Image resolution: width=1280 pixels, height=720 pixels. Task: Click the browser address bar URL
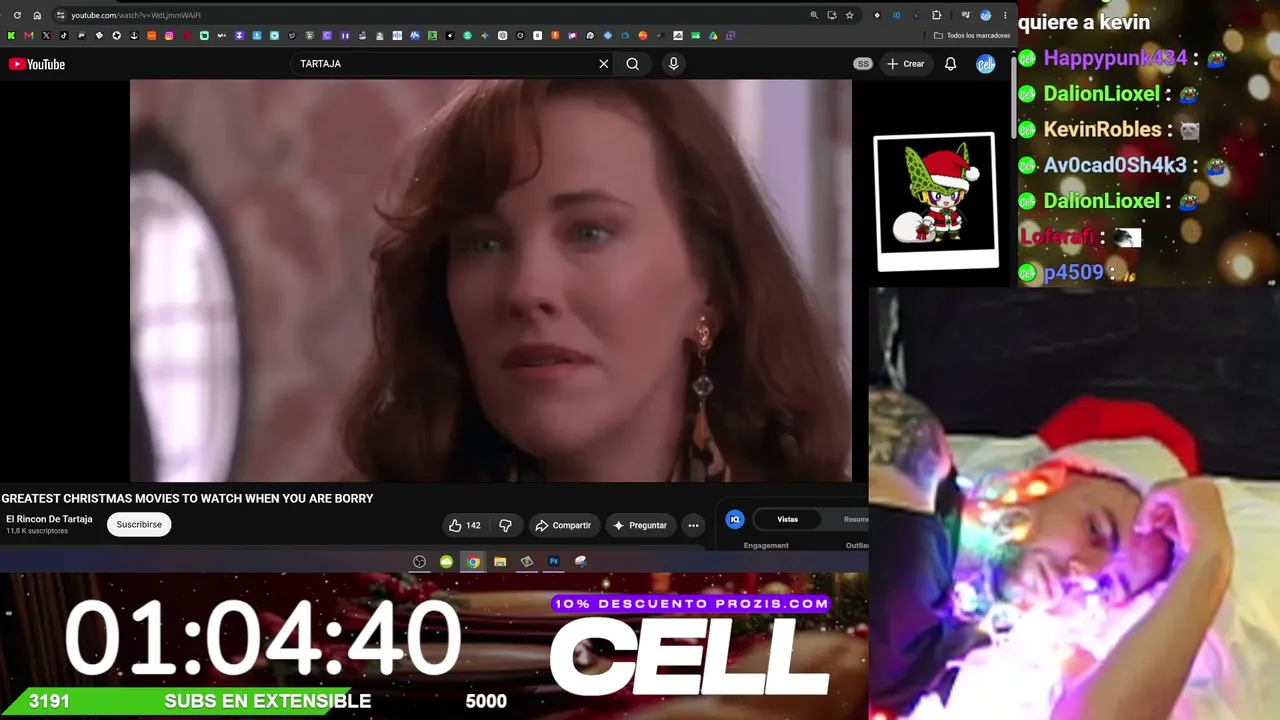136,15
